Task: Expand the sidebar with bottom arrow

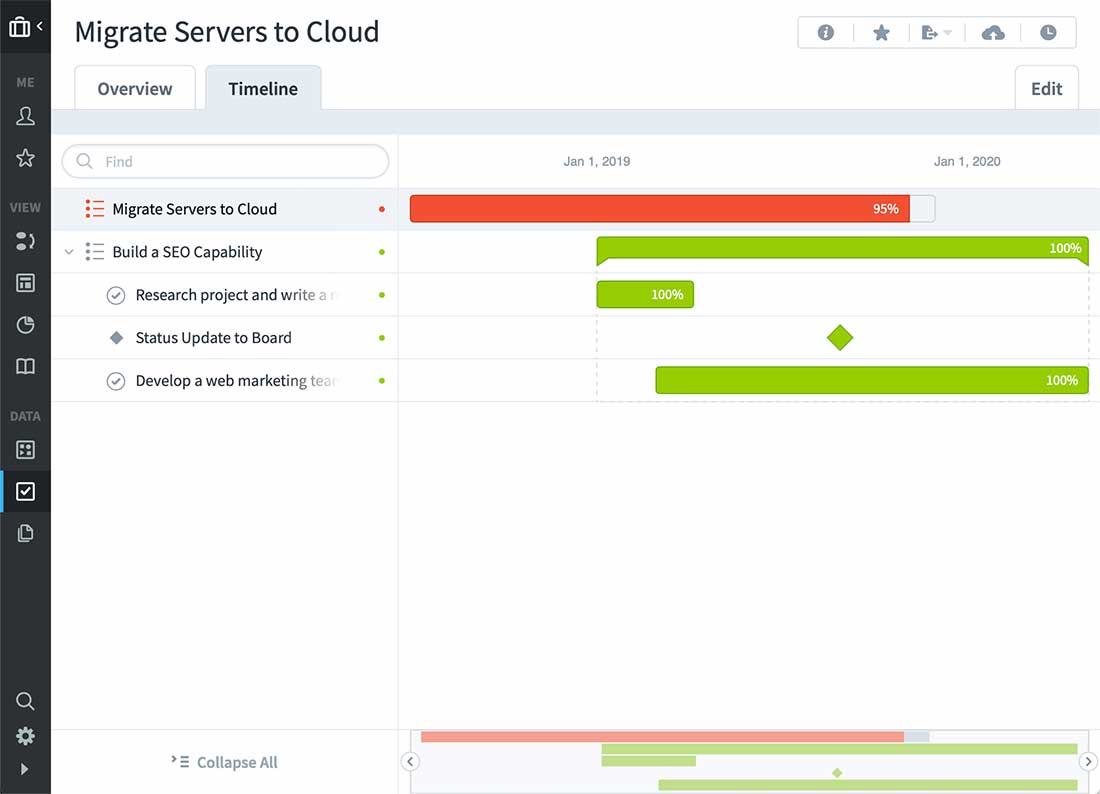Action: tap(25, 769)
